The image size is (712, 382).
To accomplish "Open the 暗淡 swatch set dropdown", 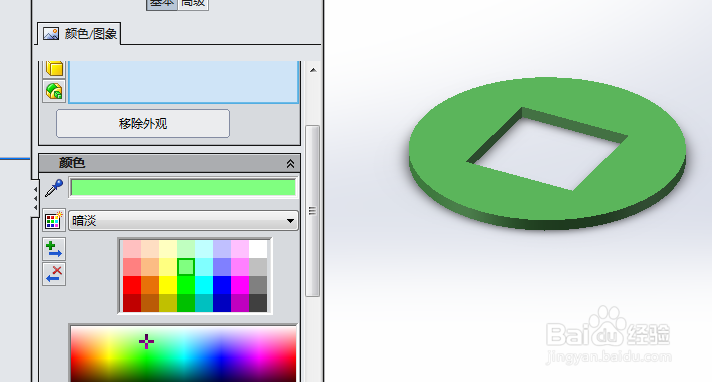I will [x=183, y=221].
